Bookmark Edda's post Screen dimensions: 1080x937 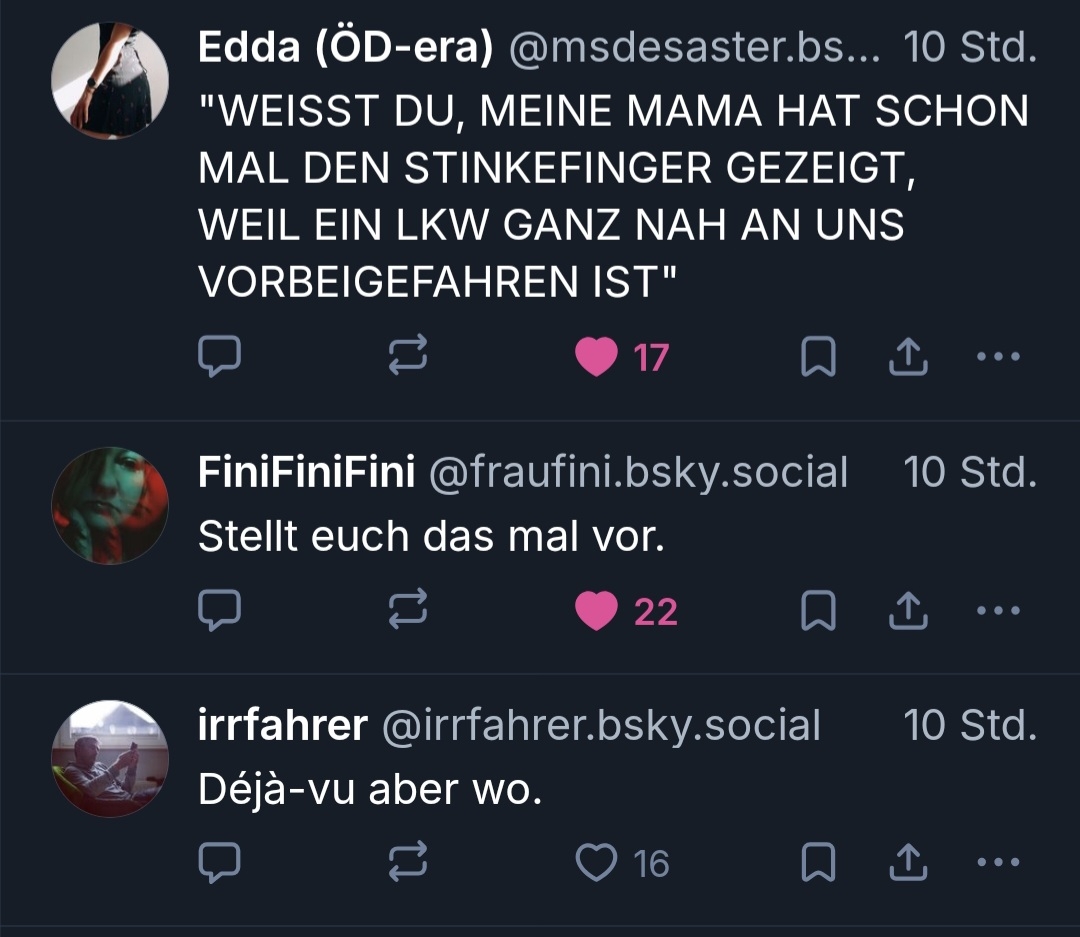tap(818, 357)
